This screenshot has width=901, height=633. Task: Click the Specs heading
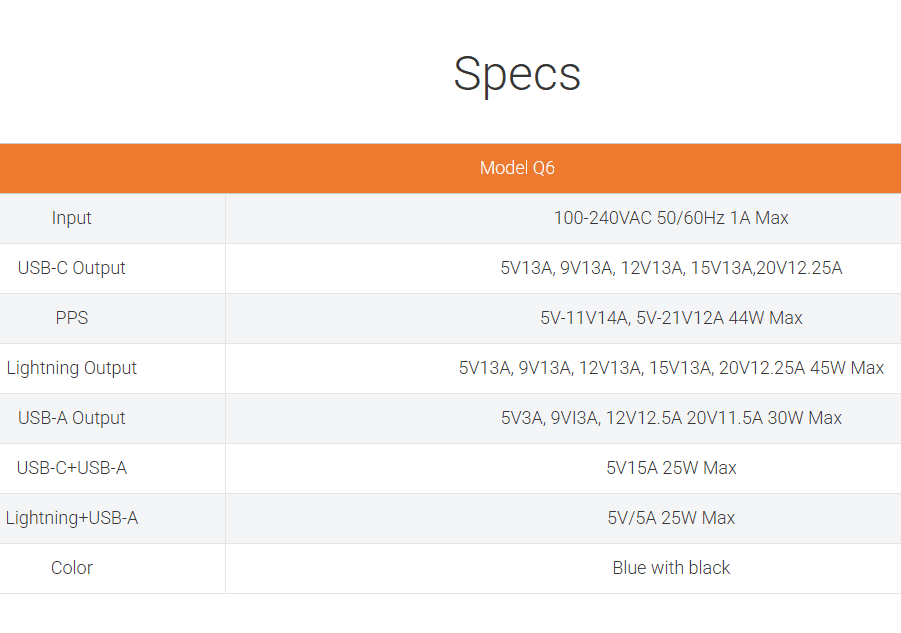[x=517, y=73]
